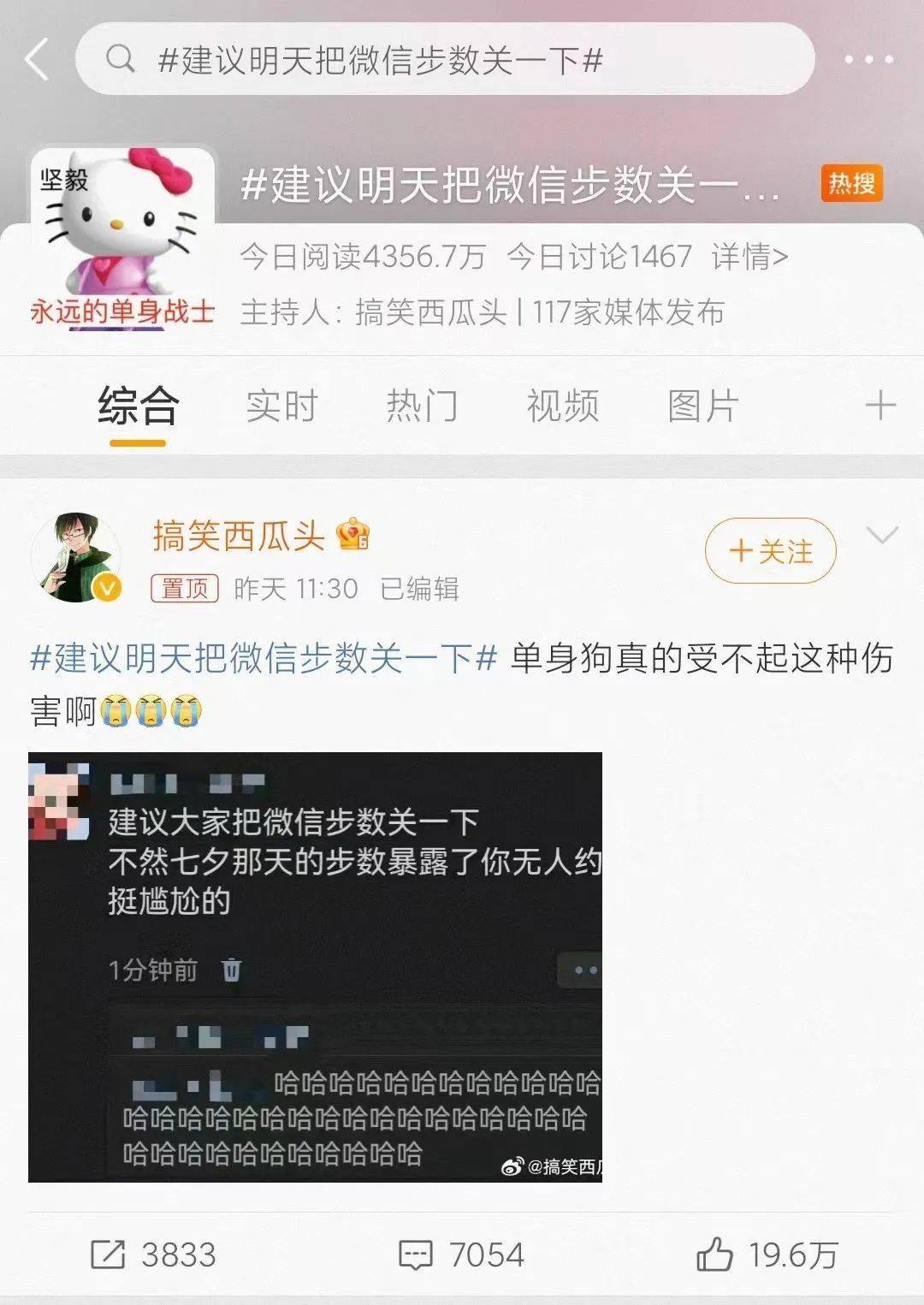
Task: Tap the 热搜 hot search badge
Action: tap(851, 183)
